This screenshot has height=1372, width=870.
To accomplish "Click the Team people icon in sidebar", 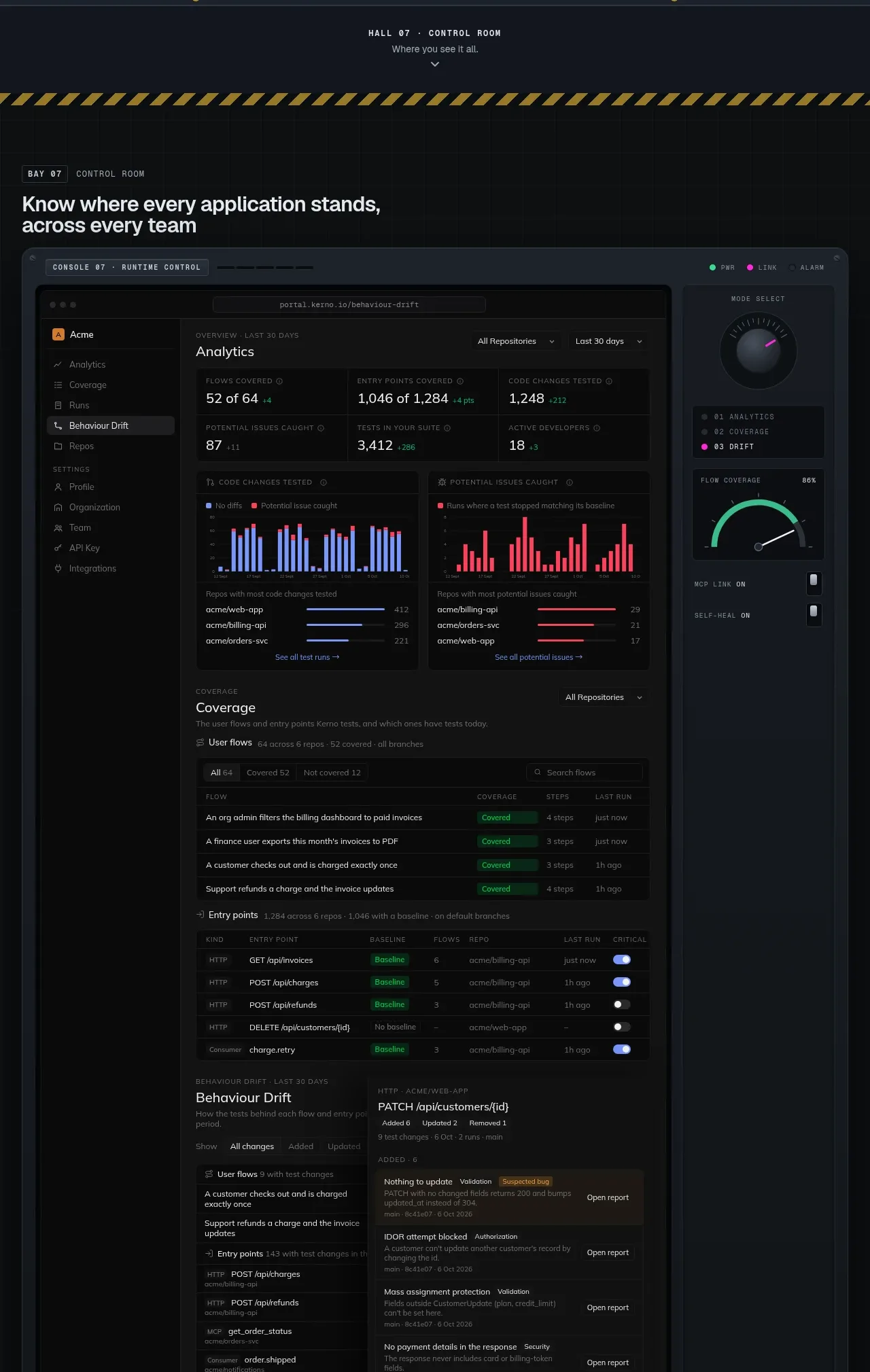I will (58, 528).
